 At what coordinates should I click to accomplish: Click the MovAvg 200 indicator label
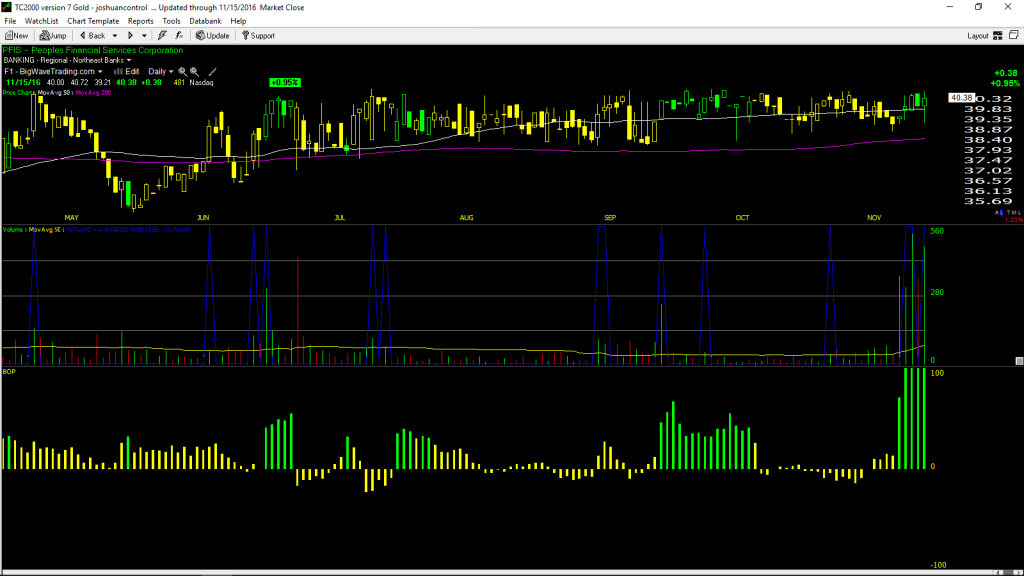point(93,93)
